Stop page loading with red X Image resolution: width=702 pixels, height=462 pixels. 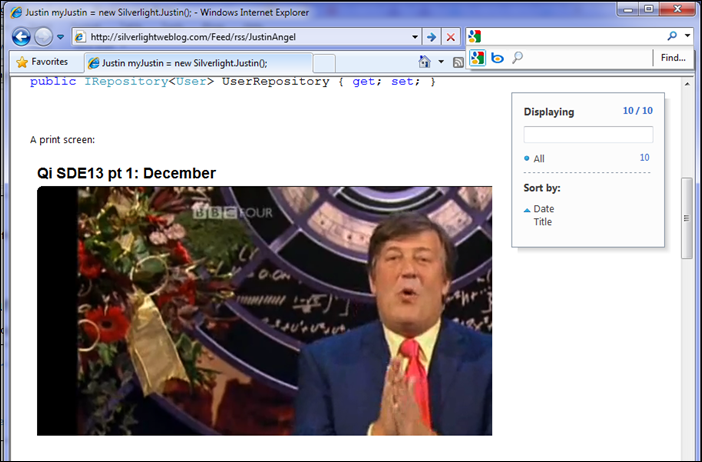click(451, 37)
